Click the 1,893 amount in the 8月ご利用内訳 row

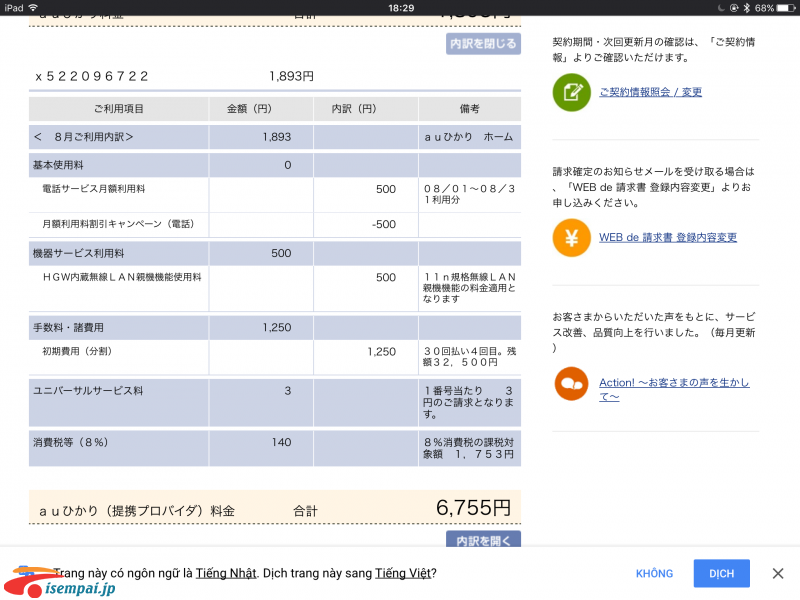coord(277,137)
